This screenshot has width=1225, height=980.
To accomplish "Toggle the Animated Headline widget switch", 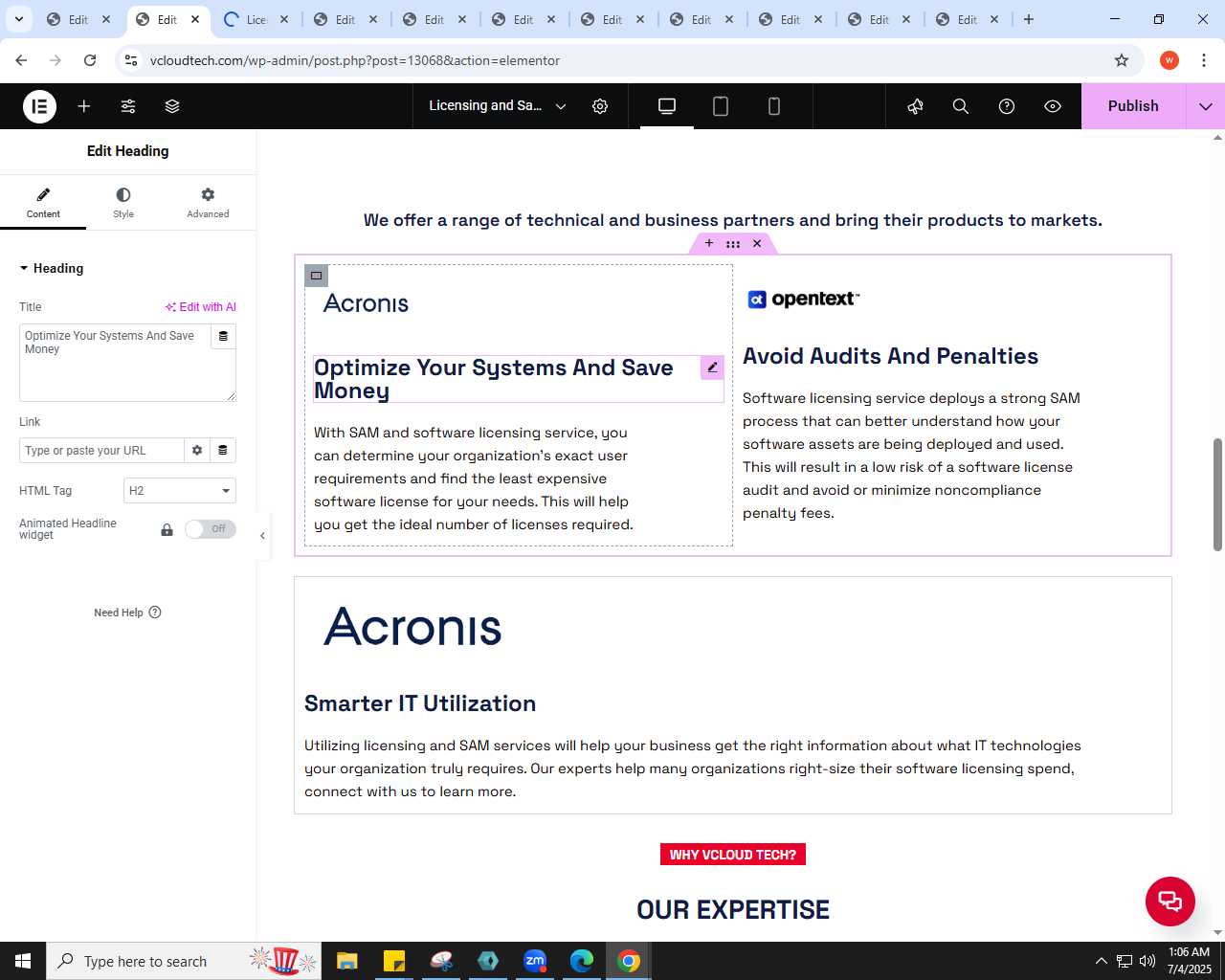I will click(x=211, y=529).
